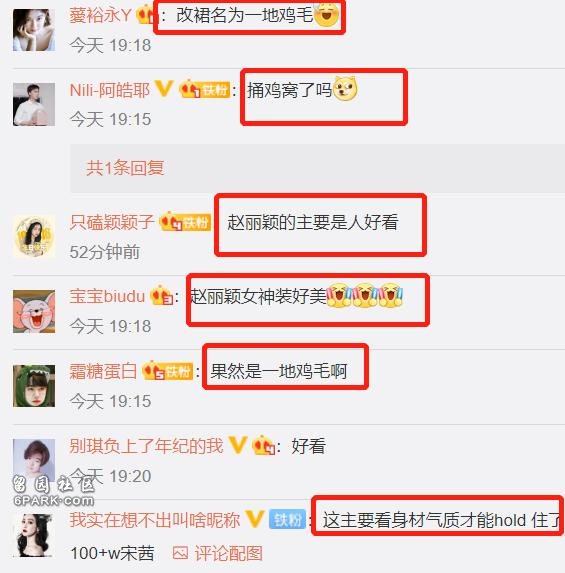The height and width of the screenshot is (573, 565).
Task: Click the blue 铁粉 badge of 我实在想不出叫啥昵称
Action: point(288,519)
